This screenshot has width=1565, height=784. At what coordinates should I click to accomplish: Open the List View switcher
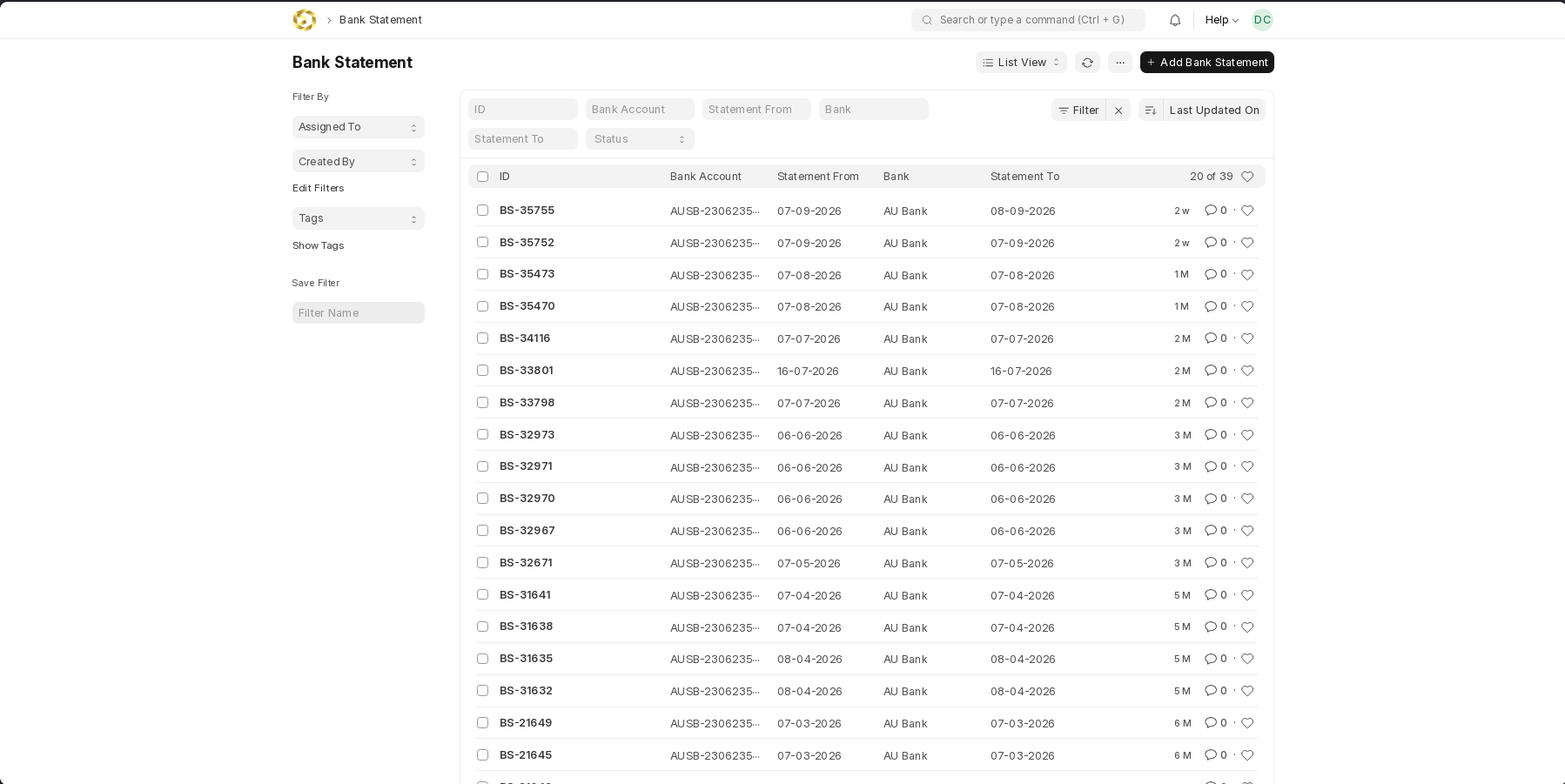click(1021, 63)
